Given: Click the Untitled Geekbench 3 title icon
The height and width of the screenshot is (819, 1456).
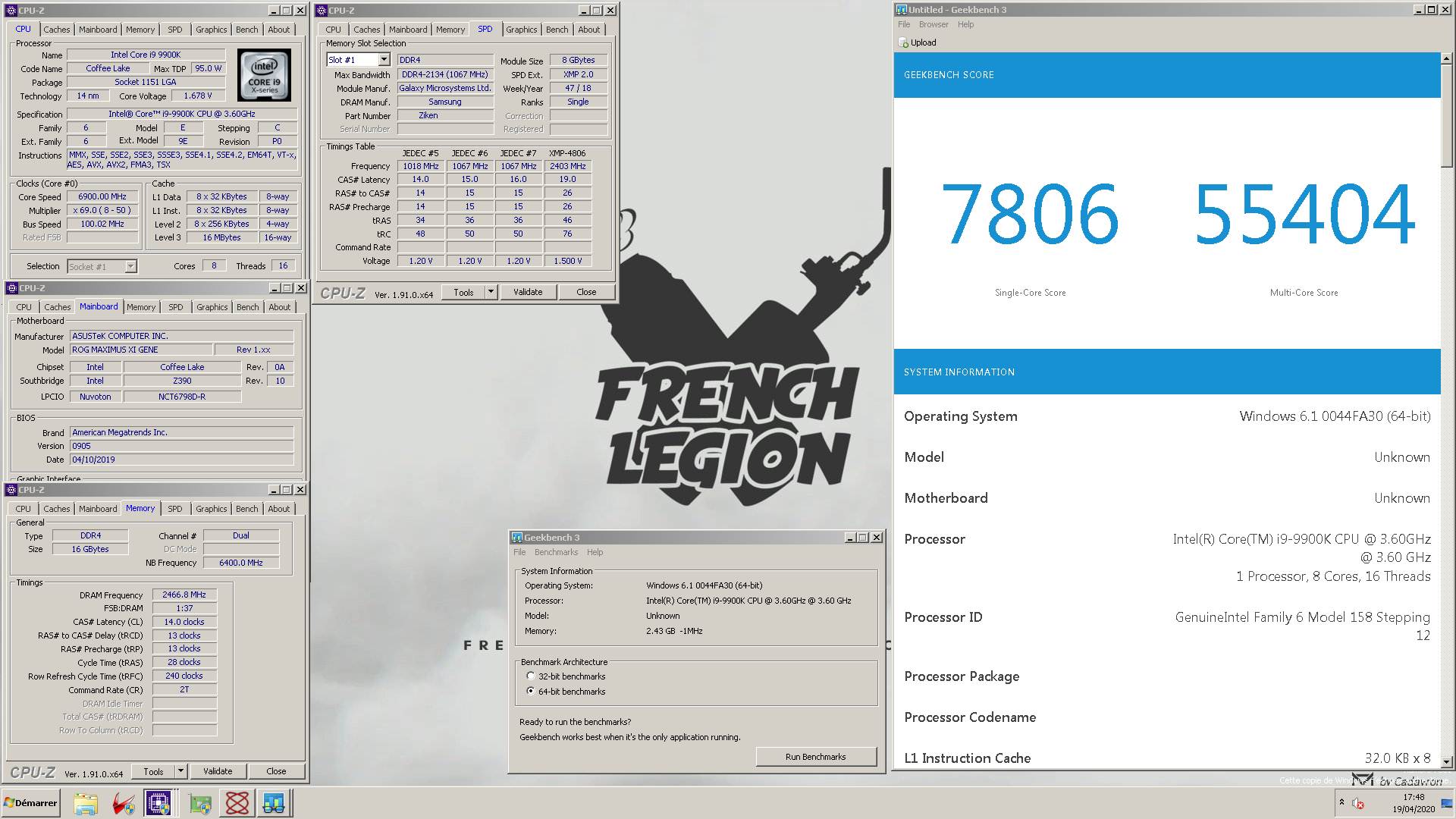Looking at the screenshot, I should click(902, 10).
